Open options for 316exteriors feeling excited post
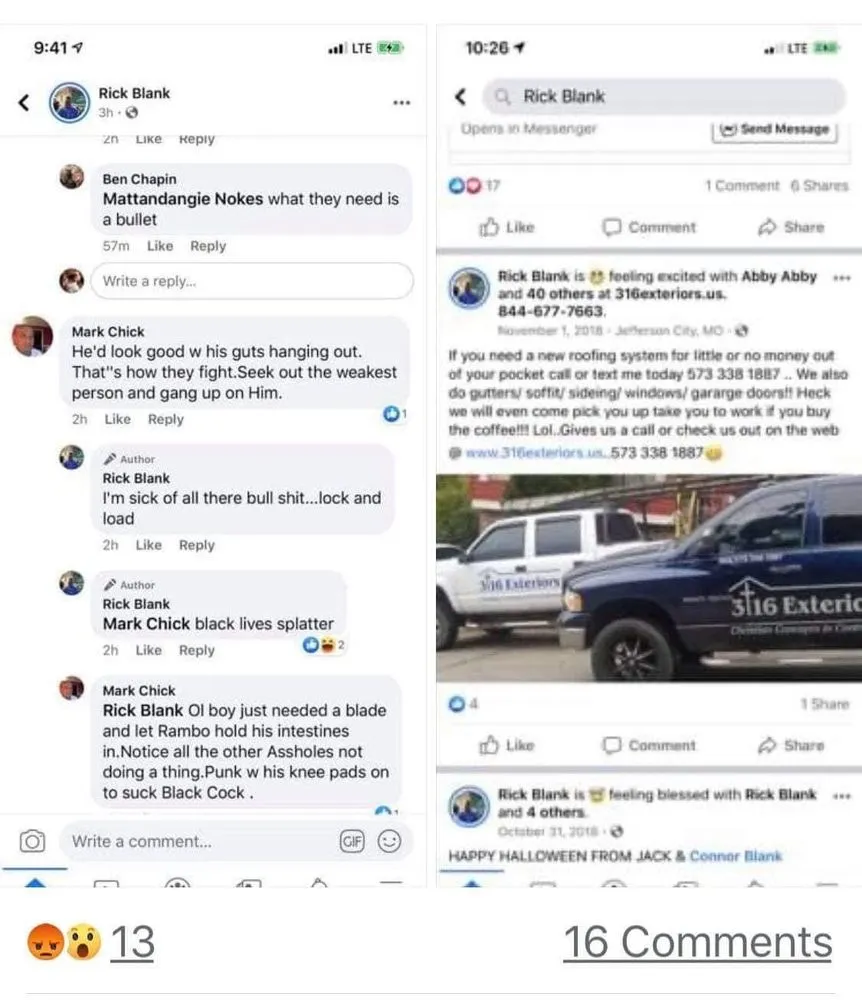The height and width of the screenshot is (1000, 862). (x=842, y=277)
